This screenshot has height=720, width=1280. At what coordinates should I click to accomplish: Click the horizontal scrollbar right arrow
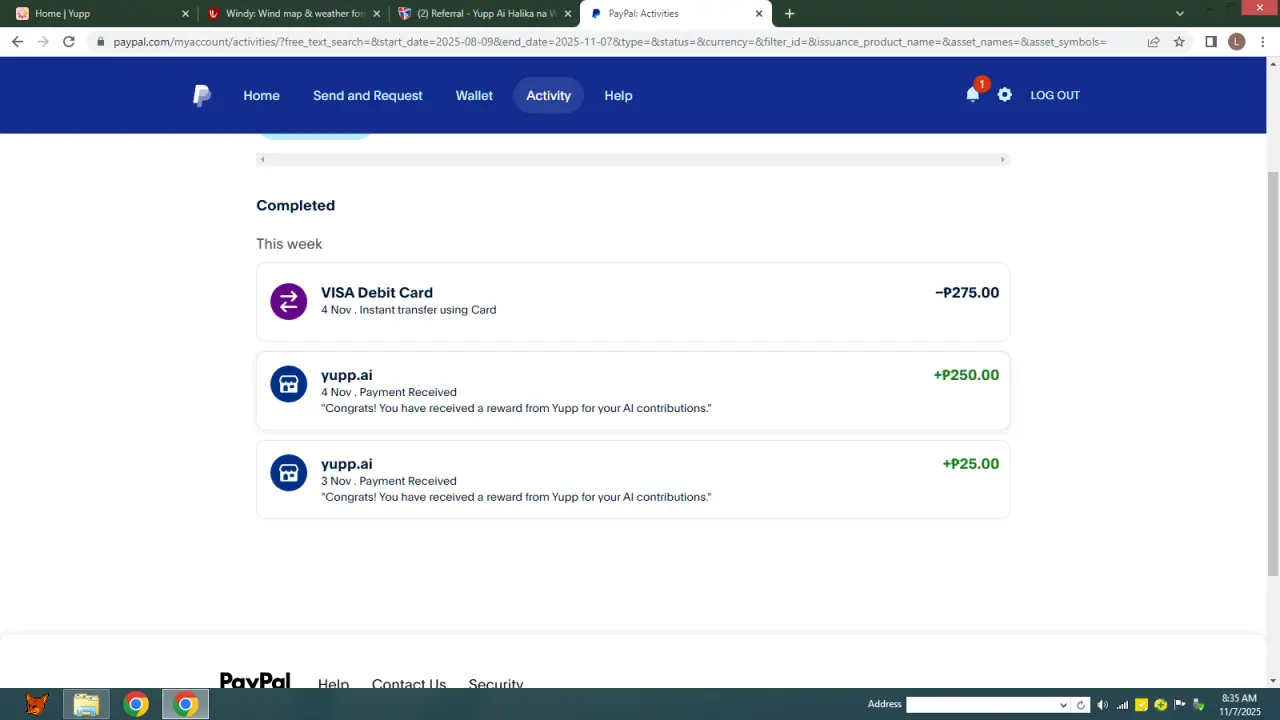[1003, 160]
